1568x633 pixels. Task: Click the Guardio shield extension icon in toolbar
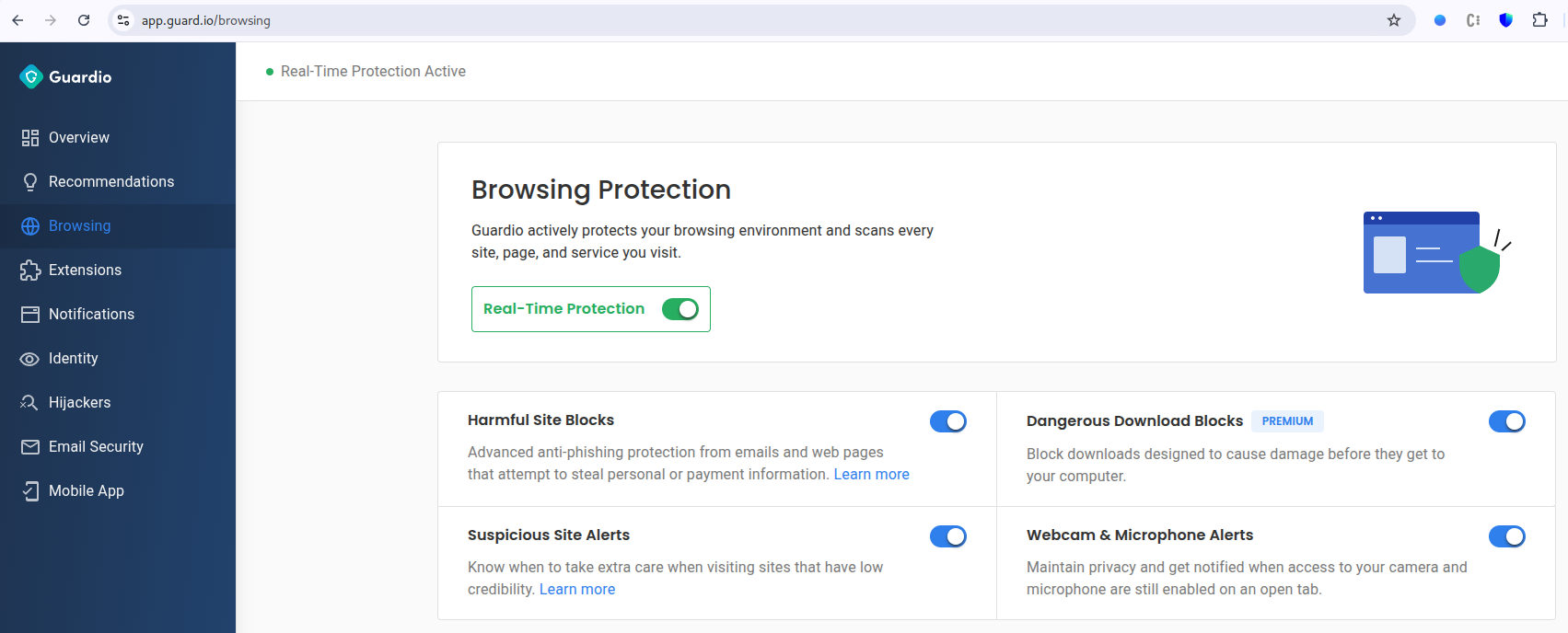(x=1506, y=20)
